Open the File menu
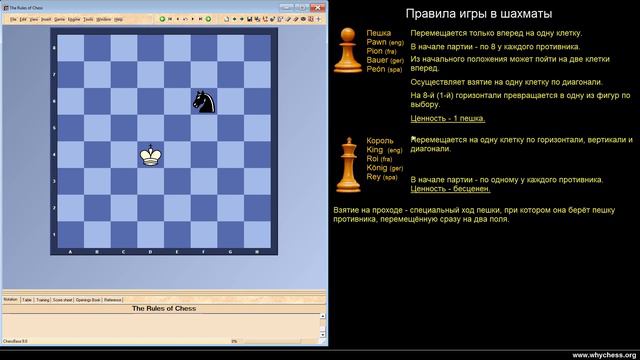 (13, 19)
